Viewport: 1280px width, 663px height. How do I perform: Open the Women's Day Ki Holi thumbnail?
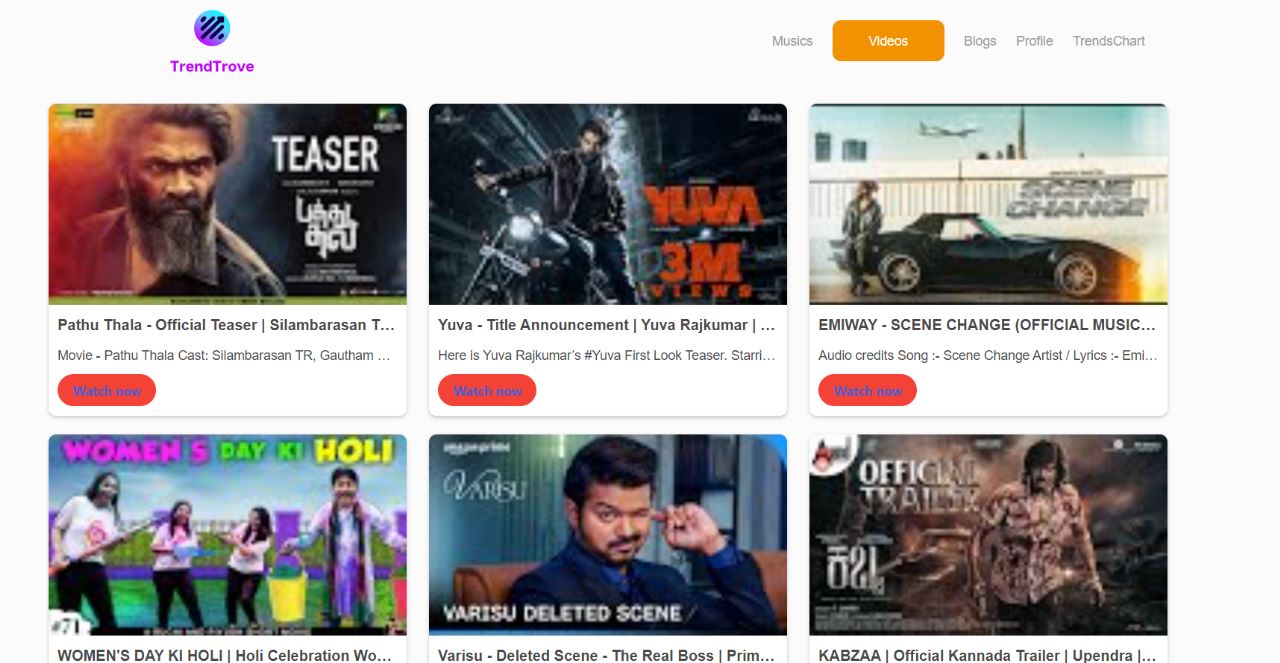pos(228,535)
